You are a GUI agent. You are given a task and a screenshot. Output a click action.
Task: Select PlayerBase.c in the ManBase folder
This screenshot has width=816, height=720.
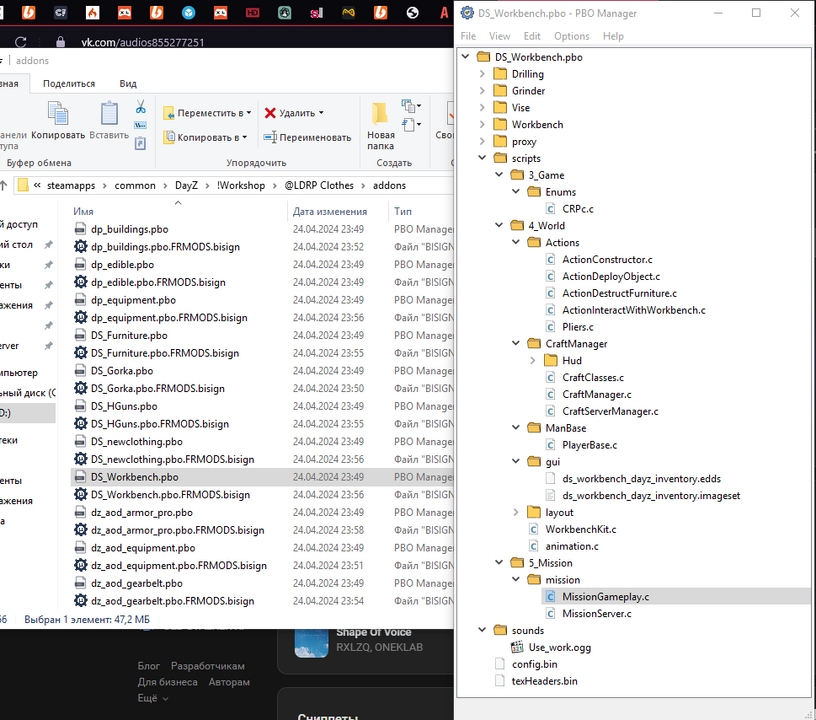tap(590, 445)
